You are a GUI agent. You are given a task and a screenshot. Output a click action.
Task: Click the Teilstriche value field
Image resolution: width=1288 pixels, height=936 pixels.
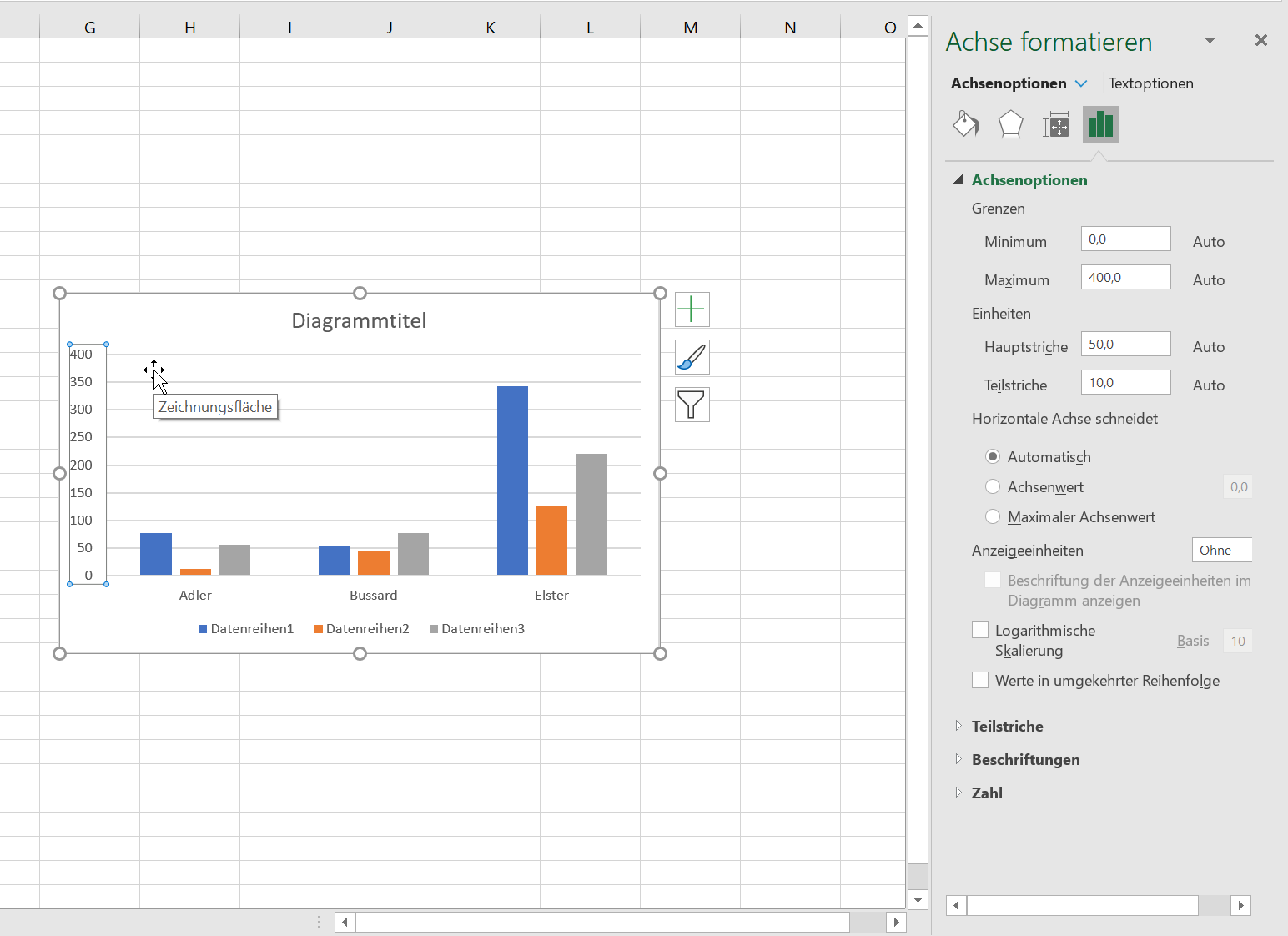(x=1125, y=382)
